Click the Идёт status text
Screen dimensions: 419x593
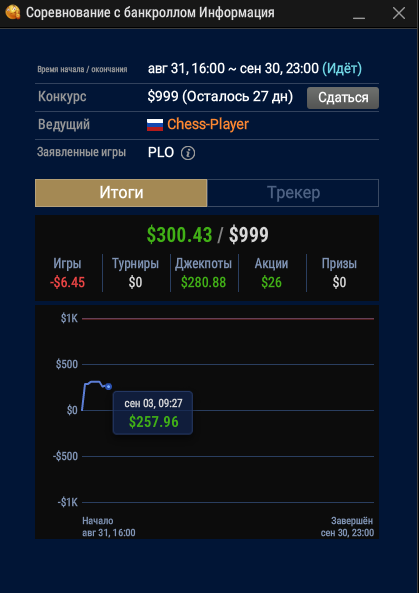point(342,69)
